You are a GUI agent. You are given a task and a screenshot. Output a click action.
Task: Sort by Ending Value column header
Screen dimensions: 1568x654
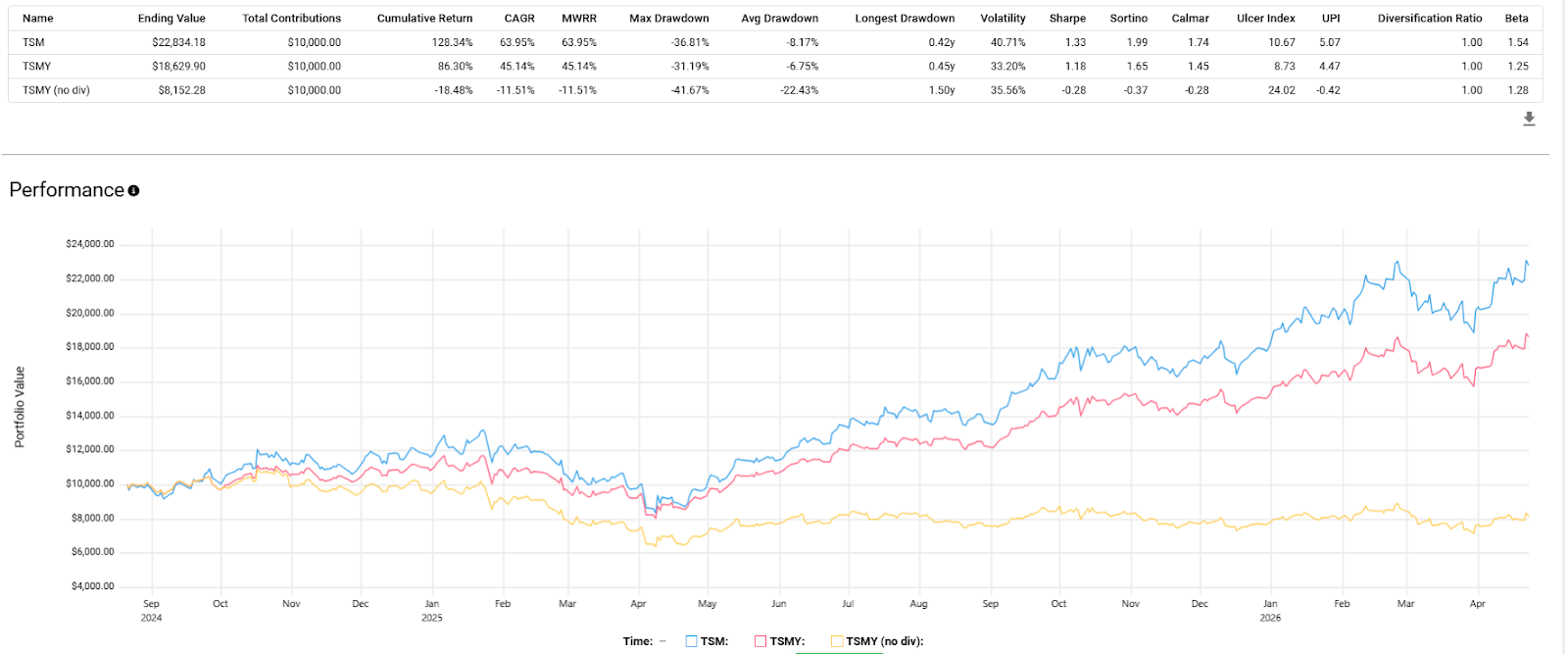tap(171, 19)
